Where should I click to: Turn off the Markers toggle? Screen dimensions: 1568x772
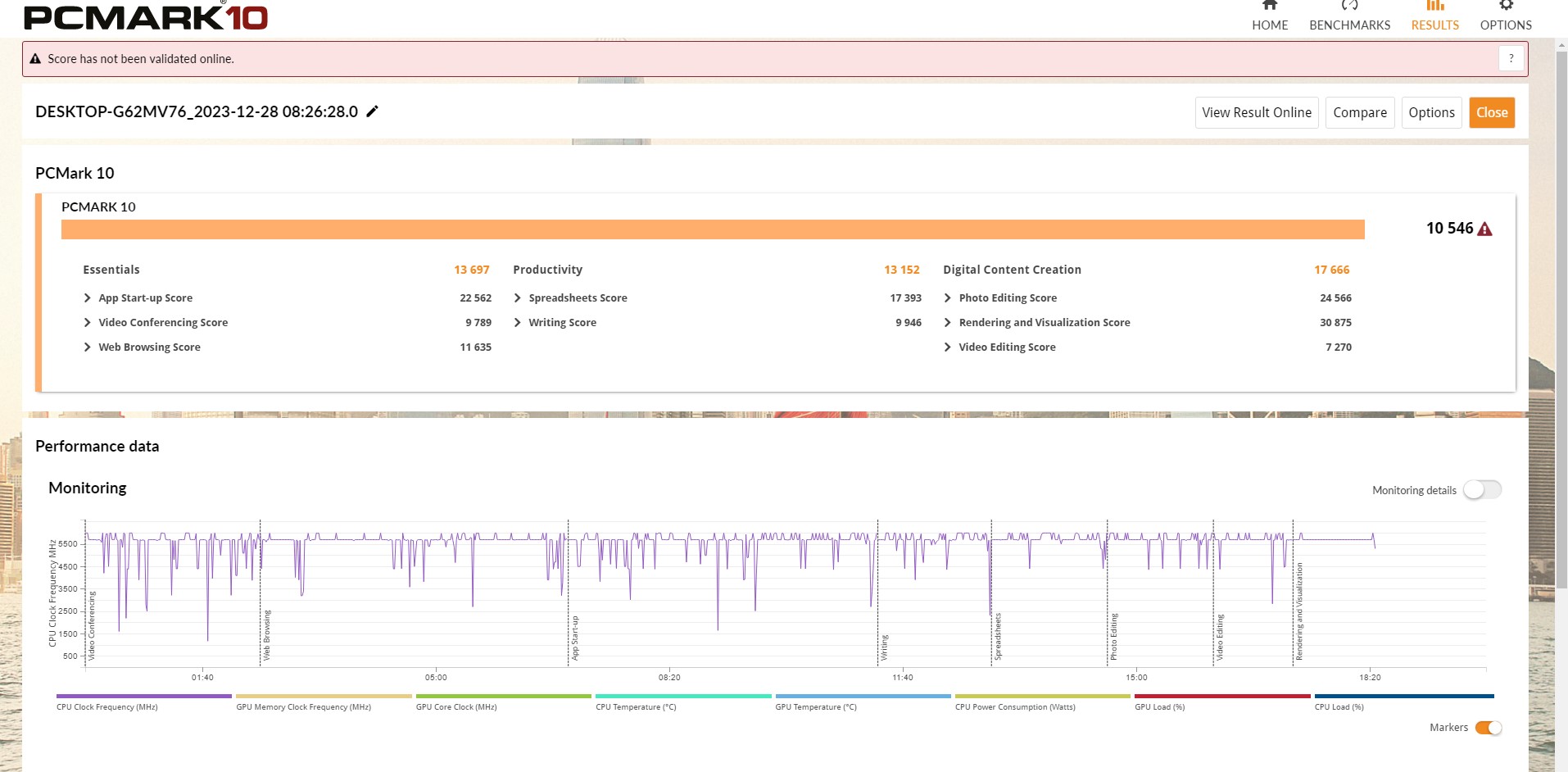click(1489, 728)
